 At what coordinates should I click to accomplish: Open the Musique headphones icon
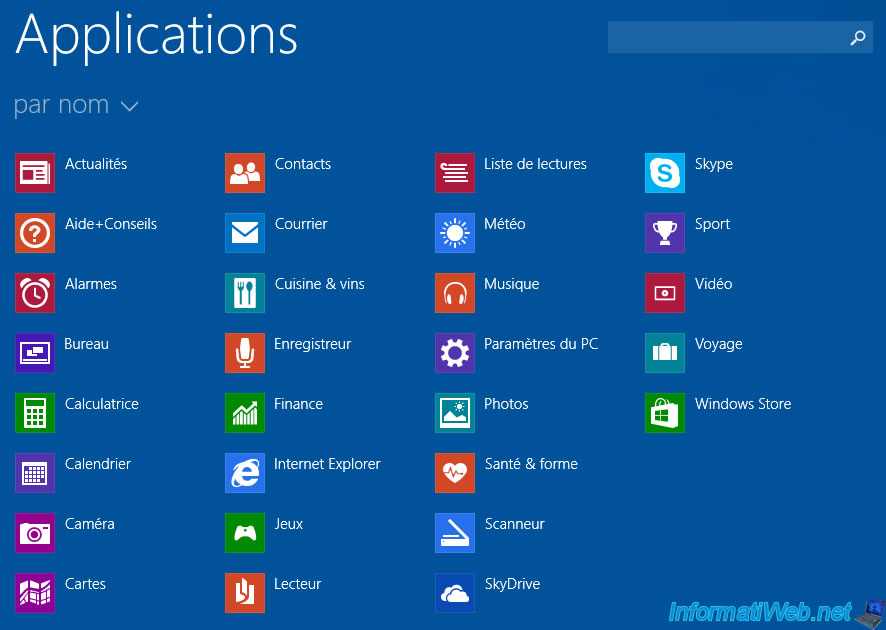click(455, 293)
